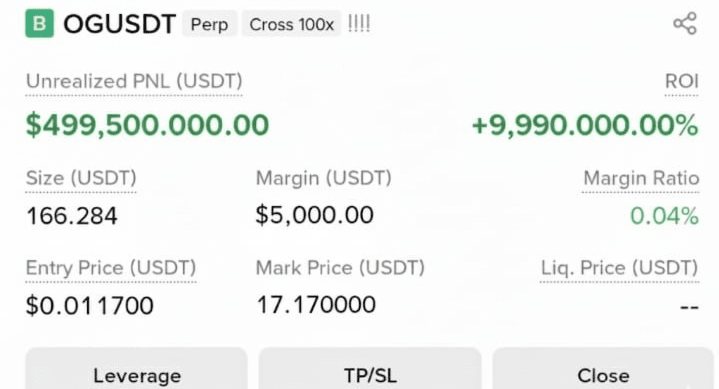The width and height of the screenshot is (719, 389).
Task: Tap the ROI label
Action: (x=681, y=82)
